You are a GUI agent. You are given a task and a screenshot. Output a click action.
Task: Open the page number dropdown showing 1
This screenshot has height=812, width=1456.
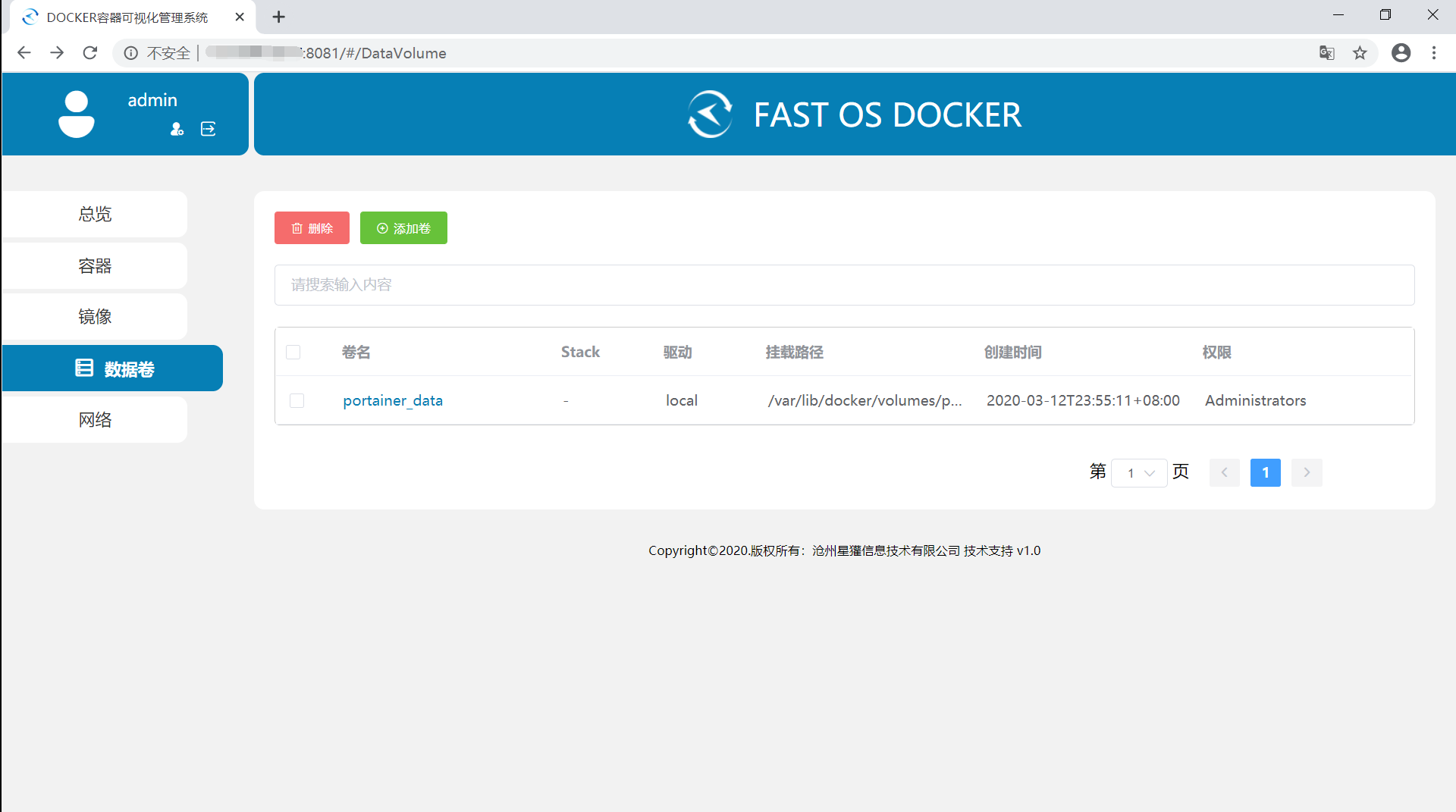1139,472
